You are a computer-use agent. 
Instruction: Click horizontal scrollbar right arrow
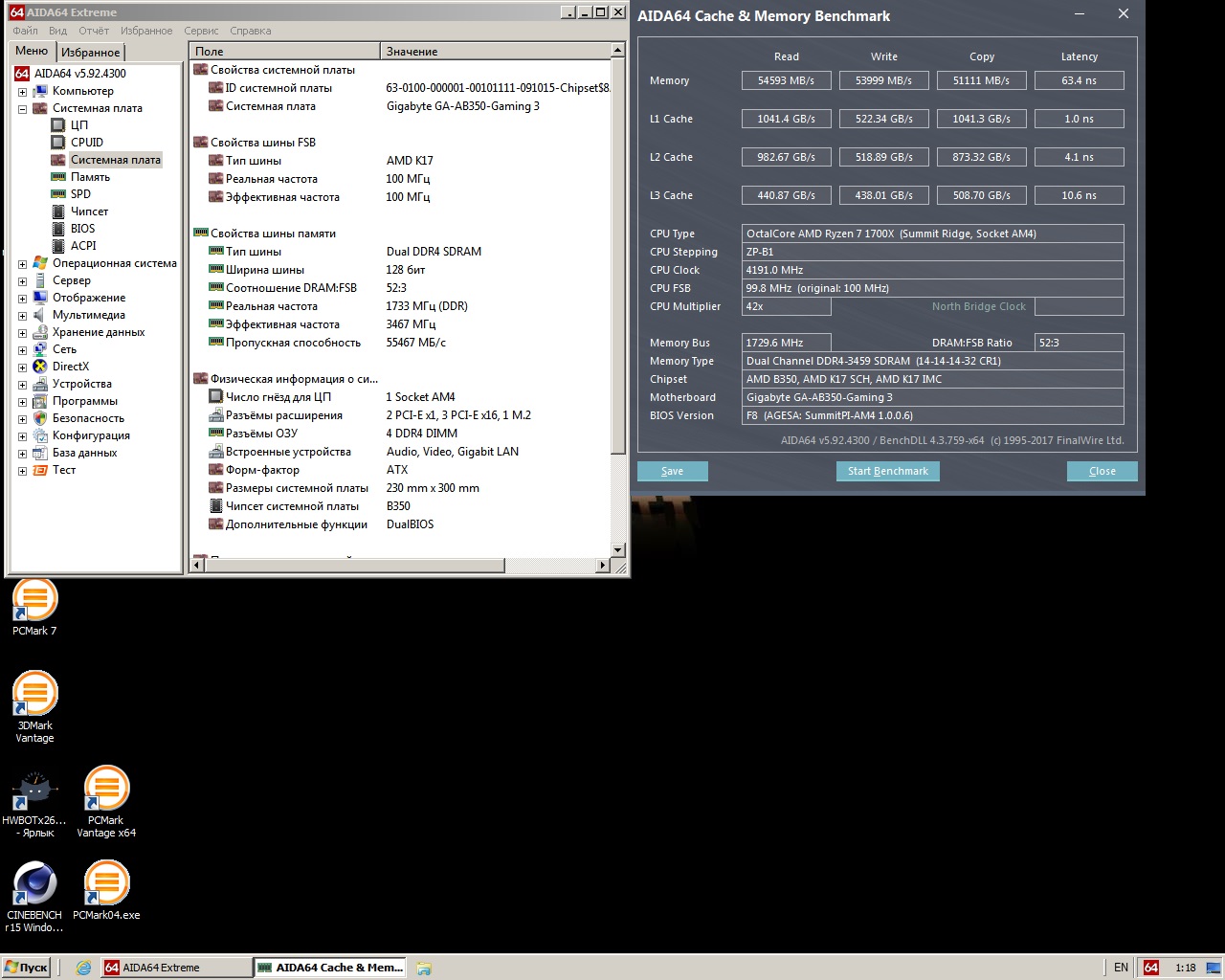point(602,566)
